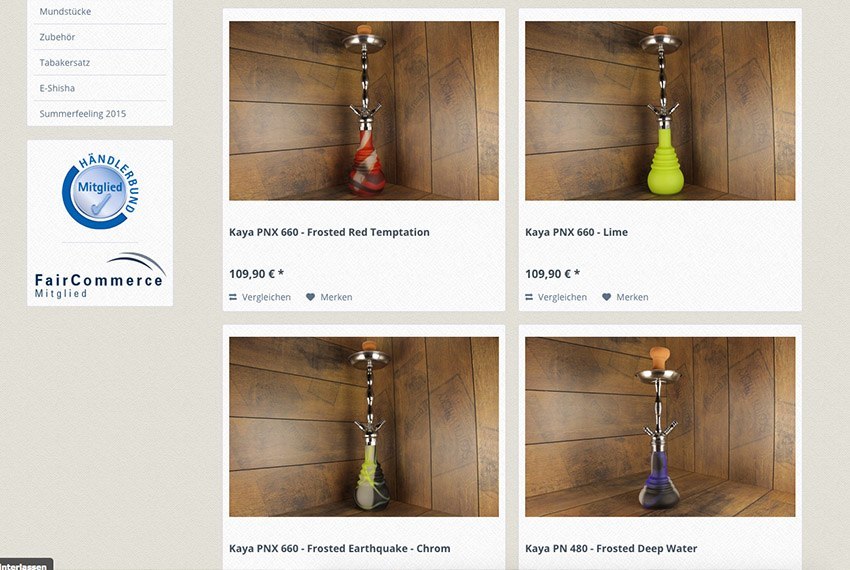Open Kaya PN 480 Frosted Deep Water title
The width and height of the screenshot is (850, 570).
pyautogui.click(x=611, y=548)
